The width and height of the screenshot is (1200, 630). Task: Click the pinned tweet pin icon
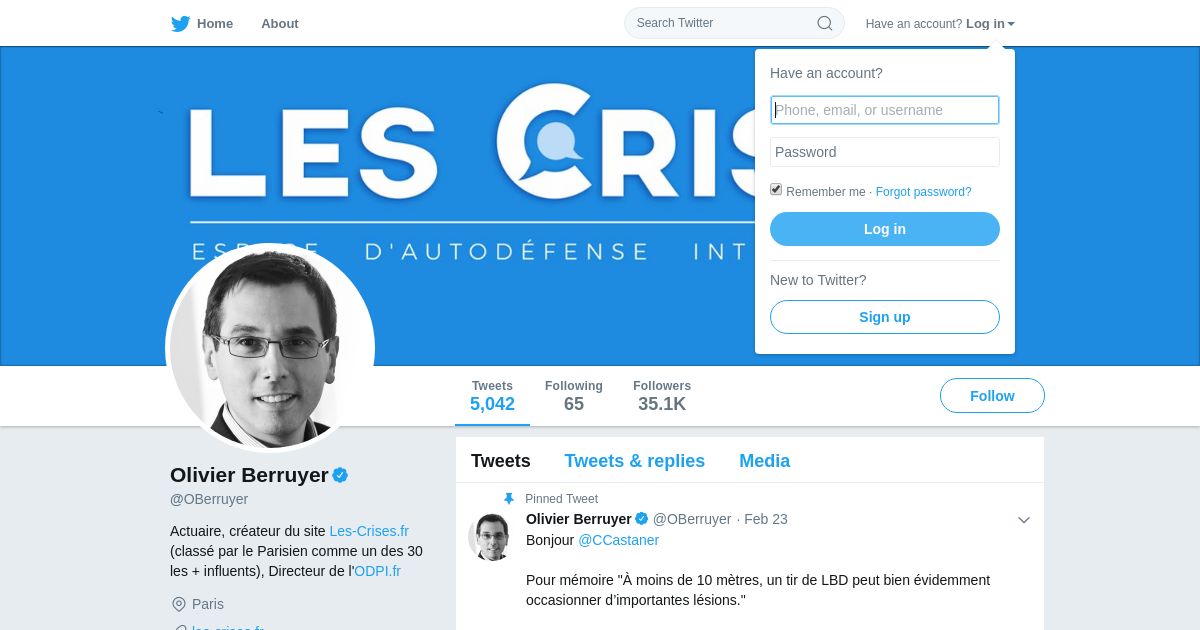pos(509,499)
